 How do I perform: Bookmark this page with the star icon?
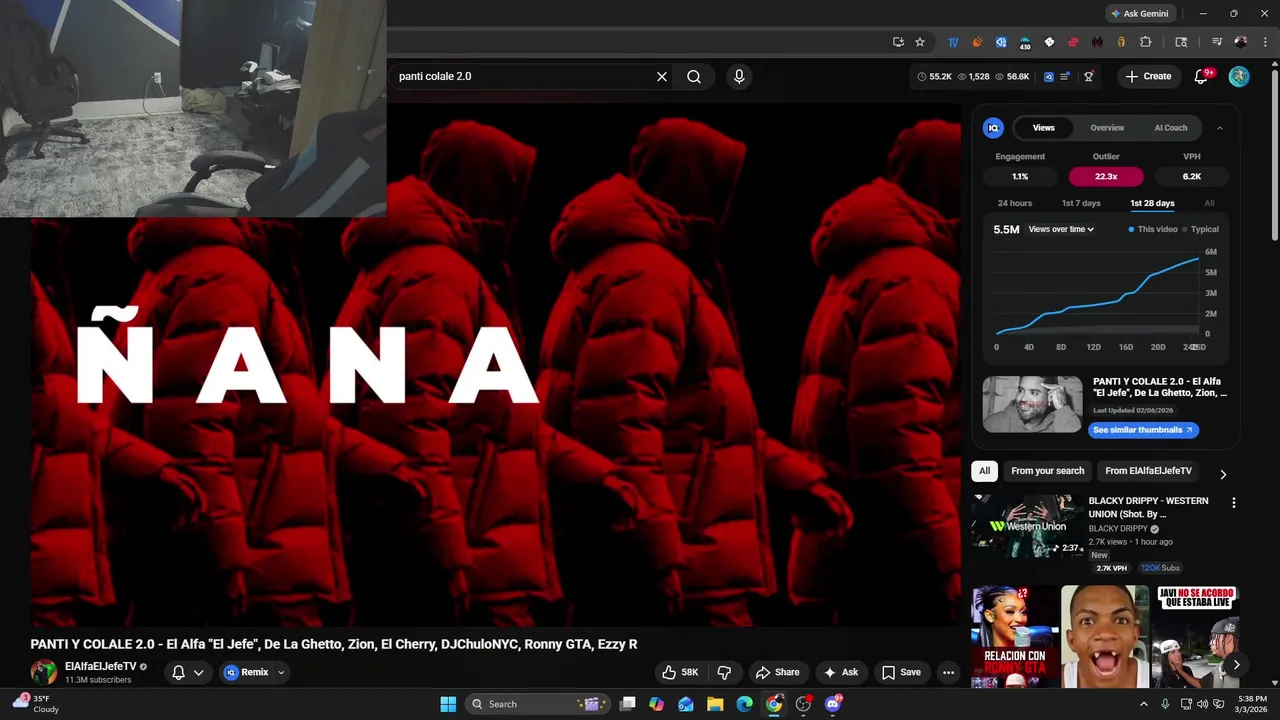920,42
